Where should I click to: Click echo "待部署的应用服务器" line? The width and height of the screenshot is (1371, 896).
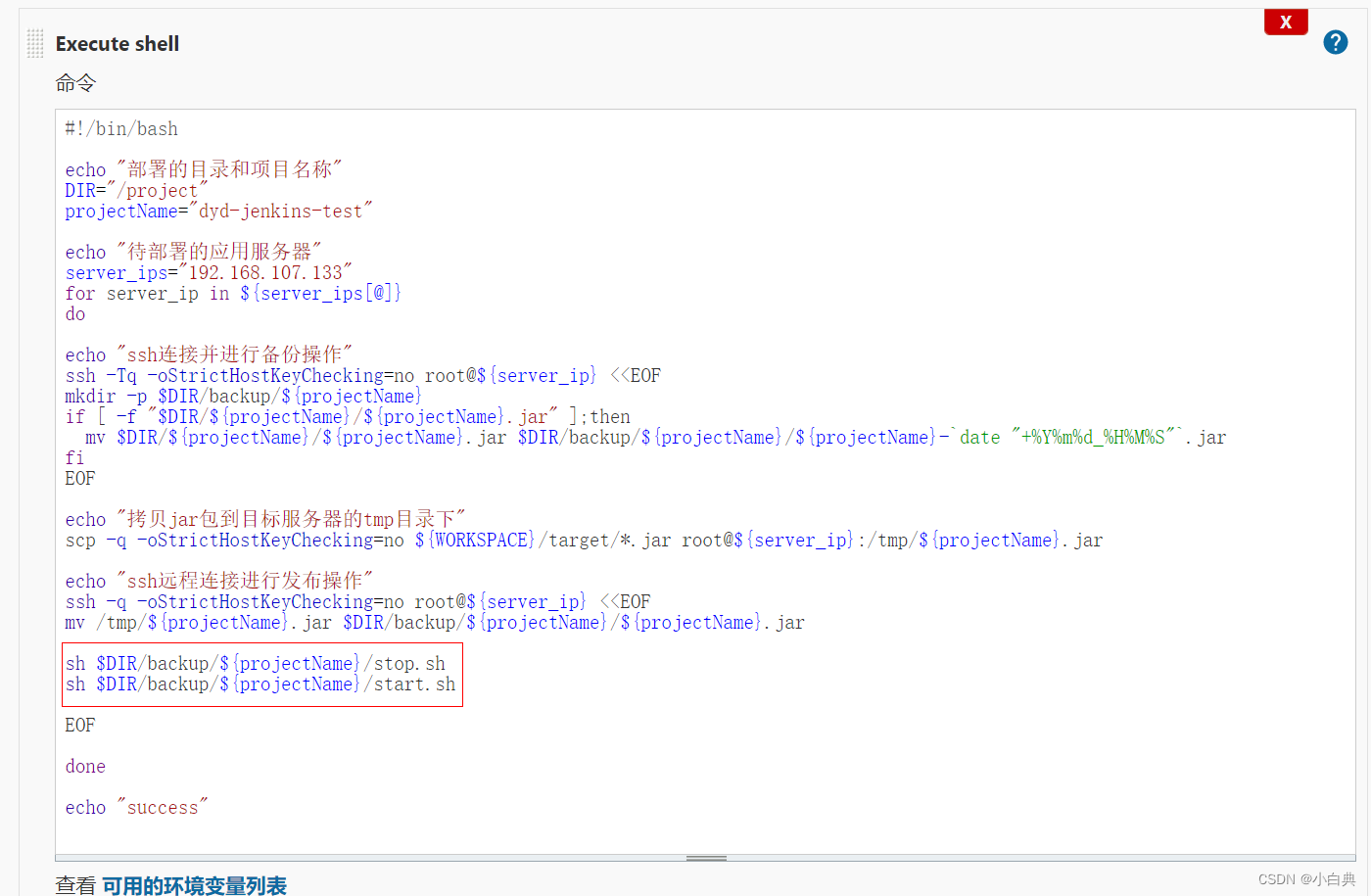pyautogui.click(x=193, y=253)
